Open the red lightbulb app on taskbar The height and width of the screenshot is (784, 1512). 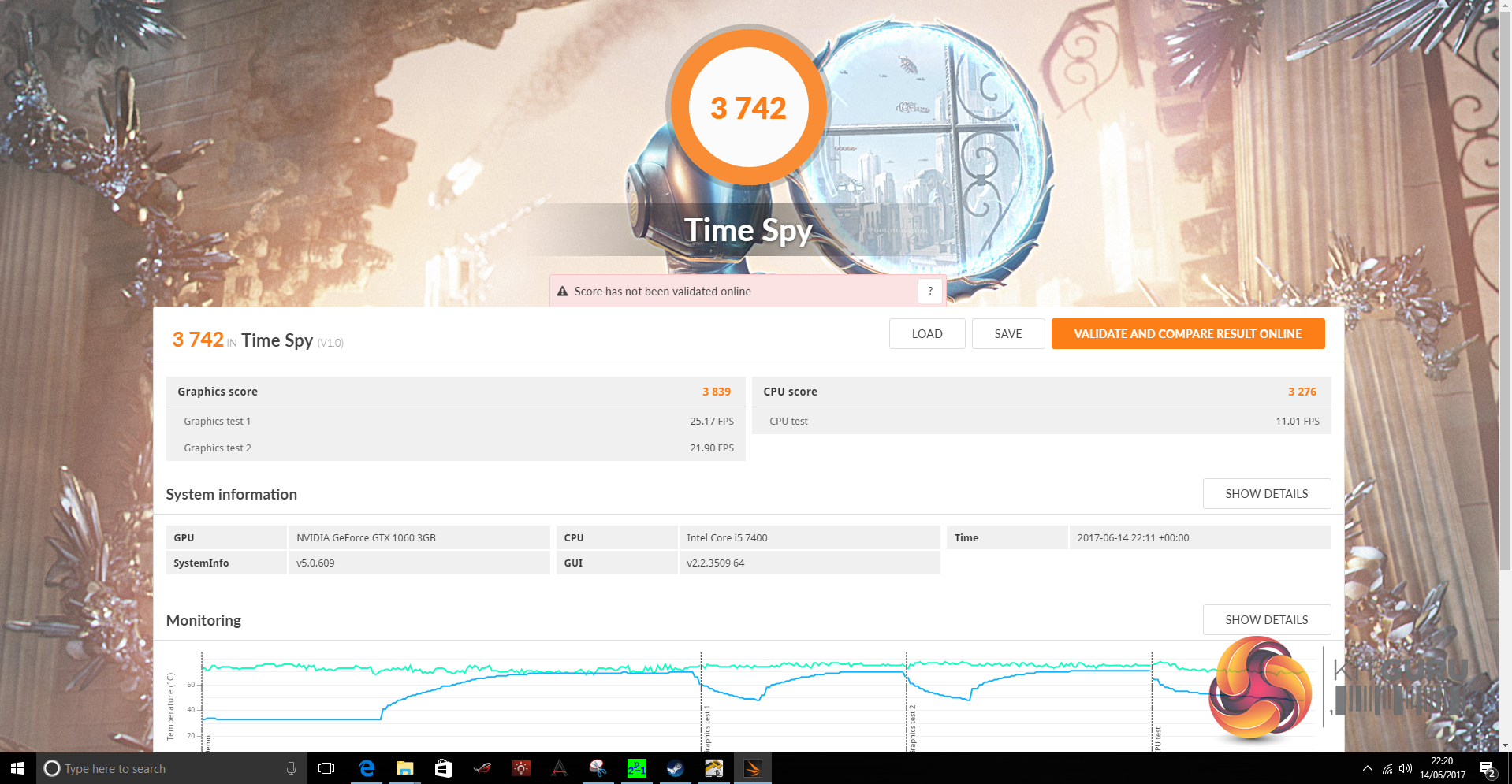[x=520, y=768]
